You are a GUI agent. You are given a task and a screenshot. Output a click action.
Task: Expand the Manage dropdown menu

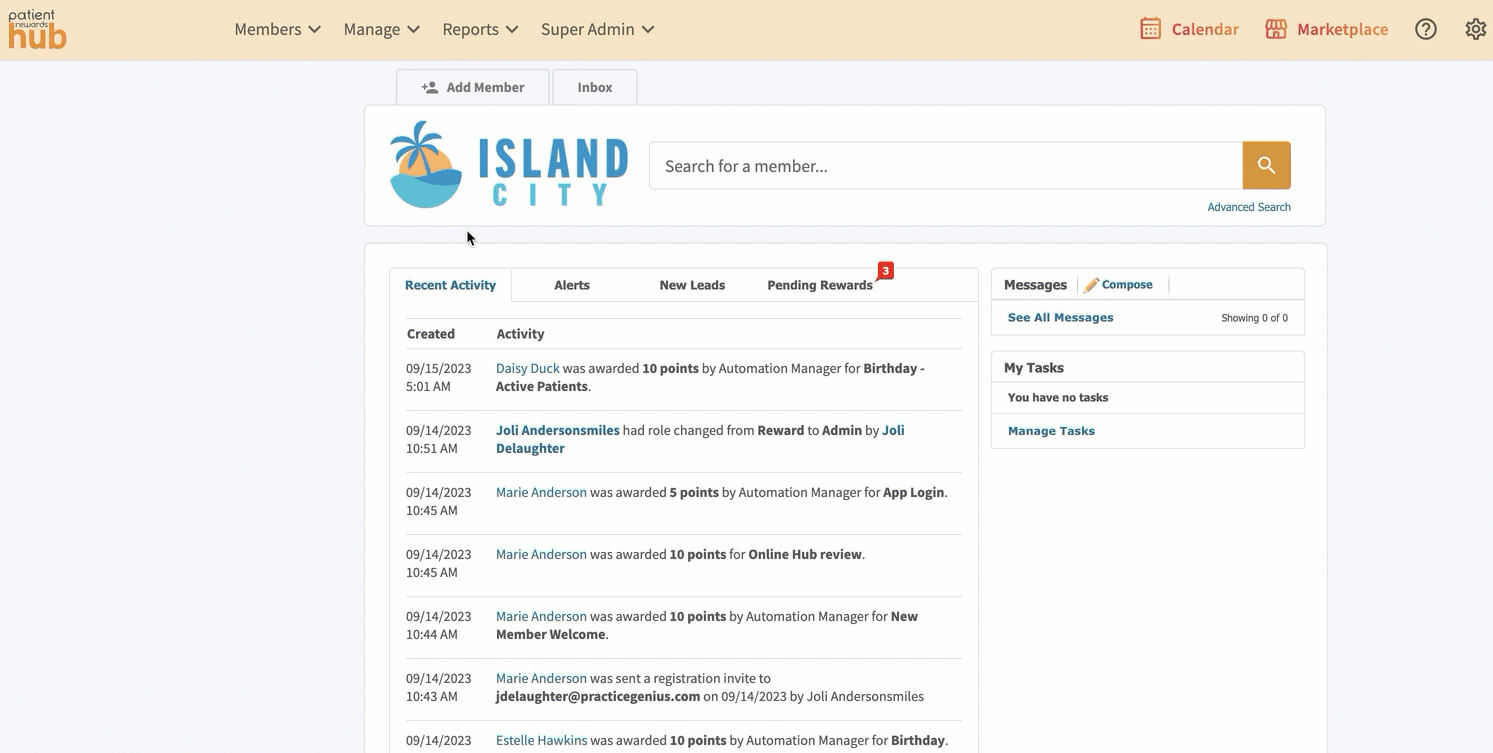(x=381, y=29)
